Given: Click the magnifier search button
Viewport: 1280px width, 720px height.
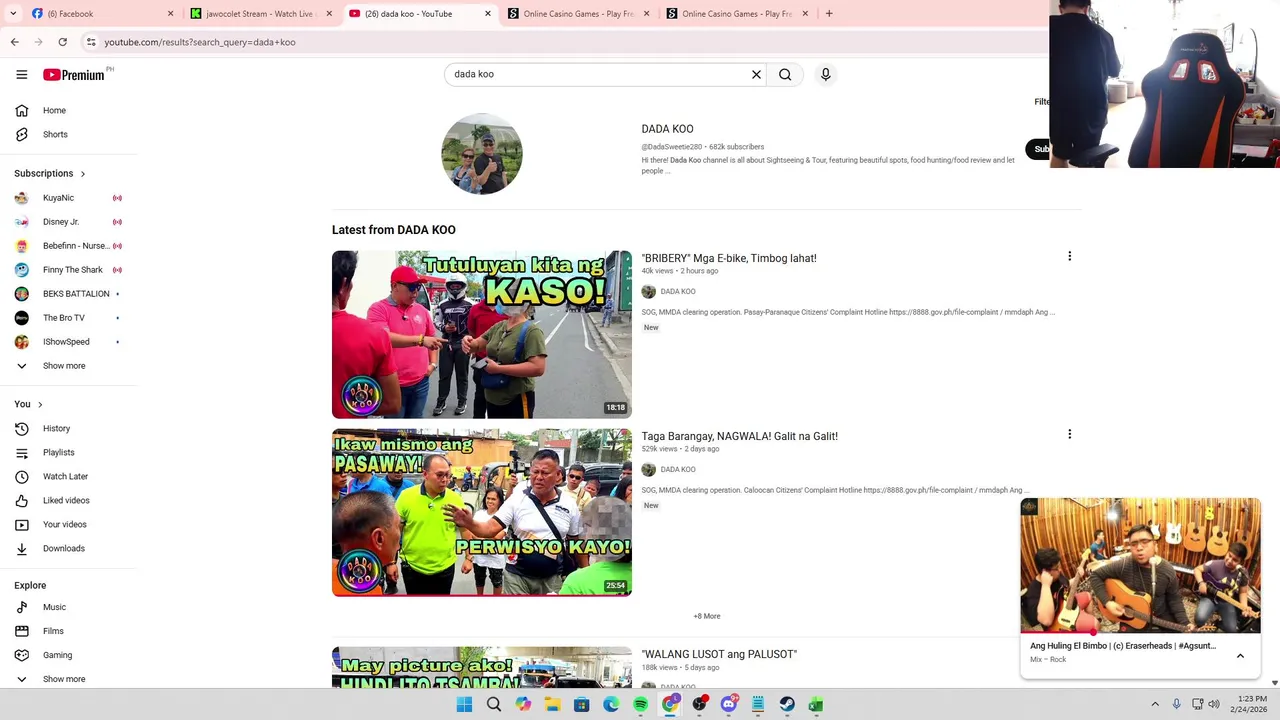Looking at the screenshot, I should coord(785,74).
